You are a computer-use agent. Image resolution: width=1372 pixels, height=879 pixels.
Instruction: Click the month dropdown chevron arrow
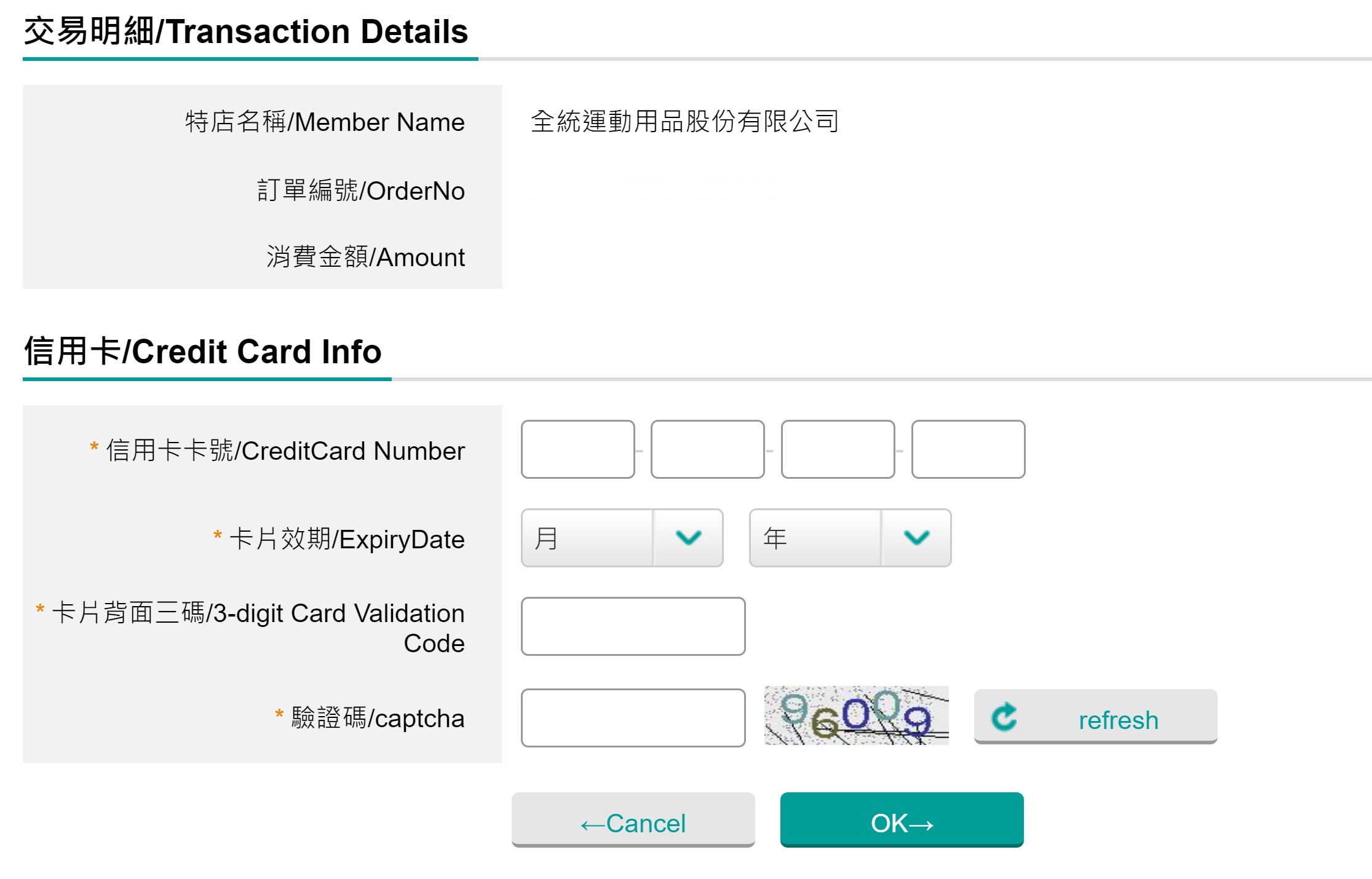tap(688, 538)
